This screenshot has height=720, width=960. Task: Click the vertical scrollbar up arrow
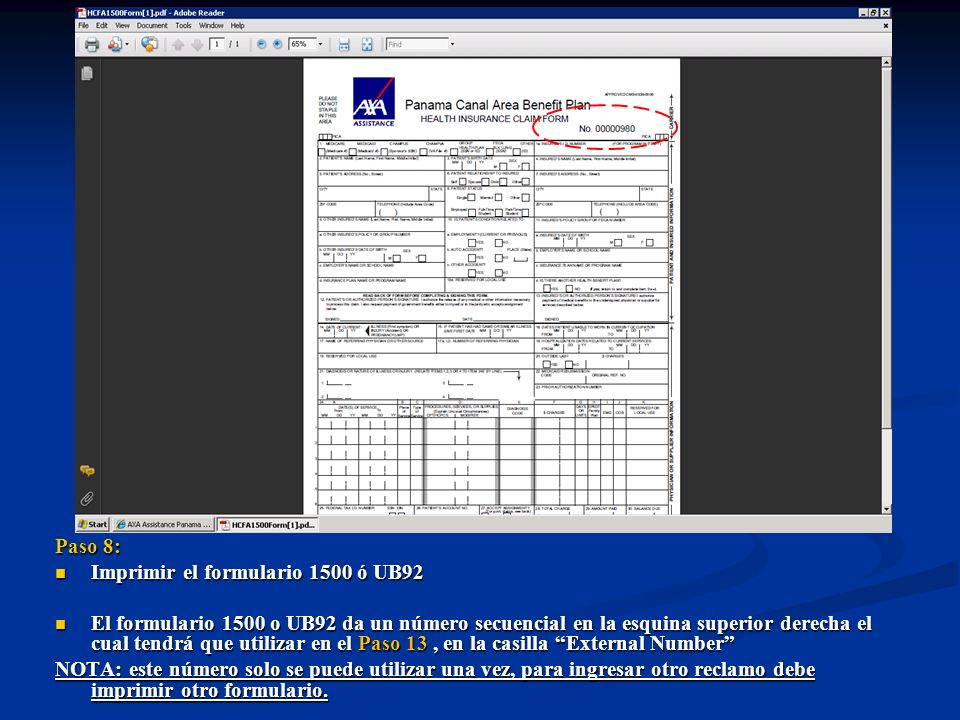click(886, 62)
